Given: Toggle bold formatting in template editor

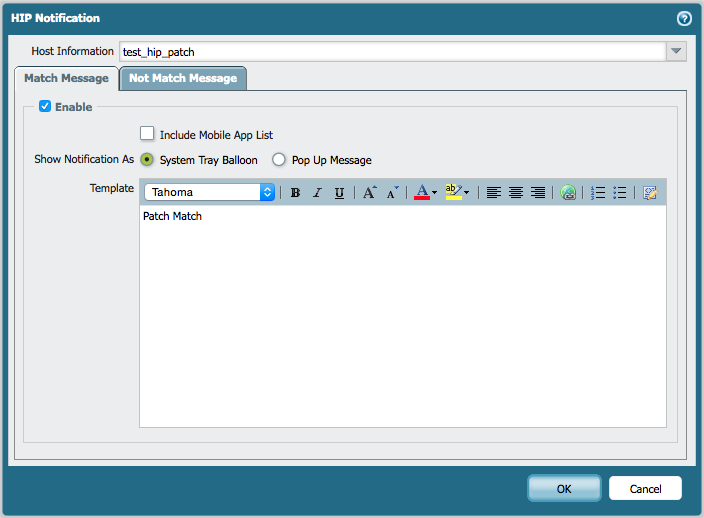Looking at the screenshot, I should click(x=295, y=193).
